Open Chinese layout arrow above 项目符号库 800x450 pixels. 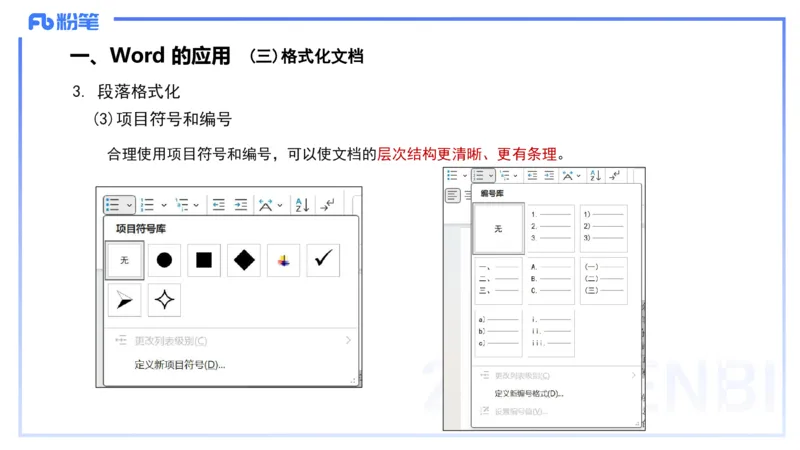click(x=280, y=205)
